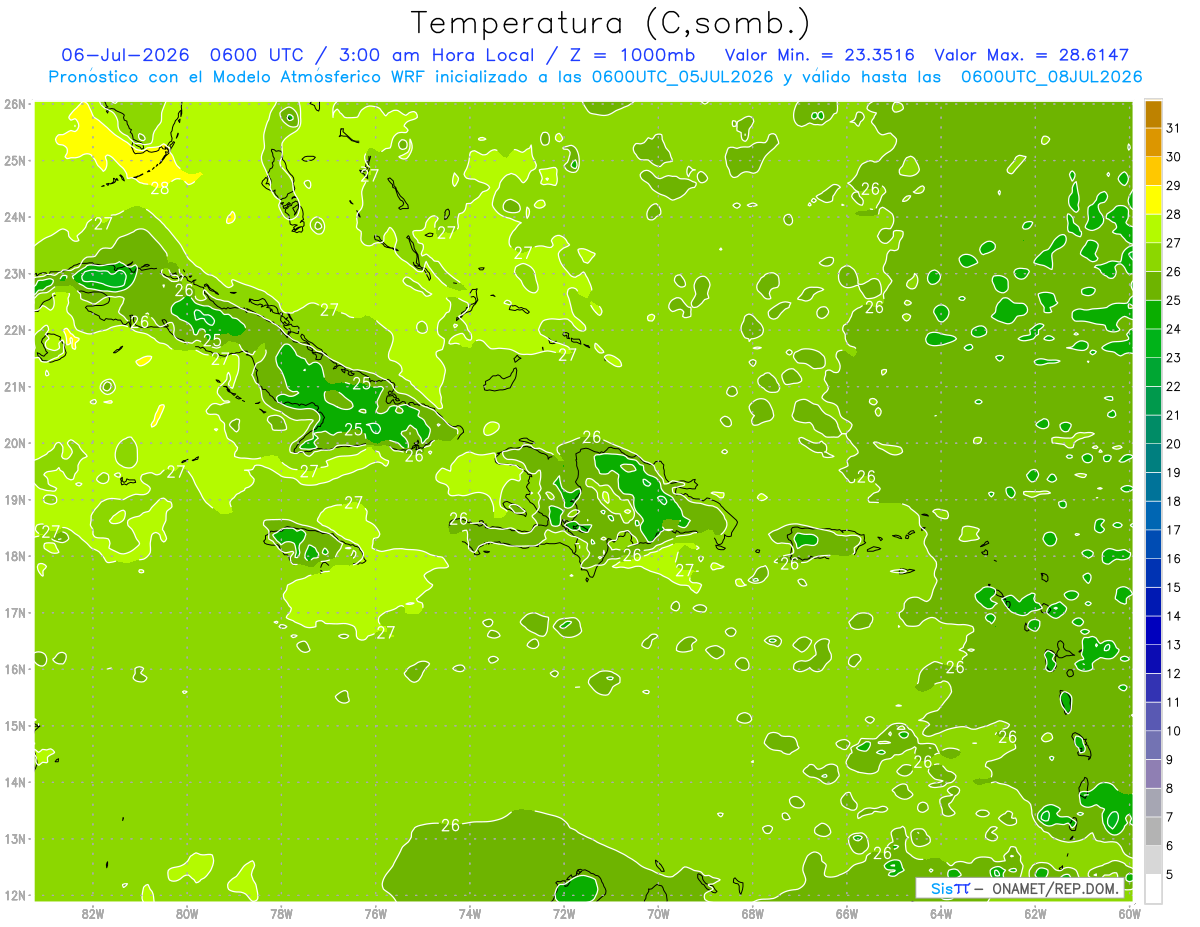Click the latitude axis label "25N"
This screenshot has width=1200, height=927.
14,160
